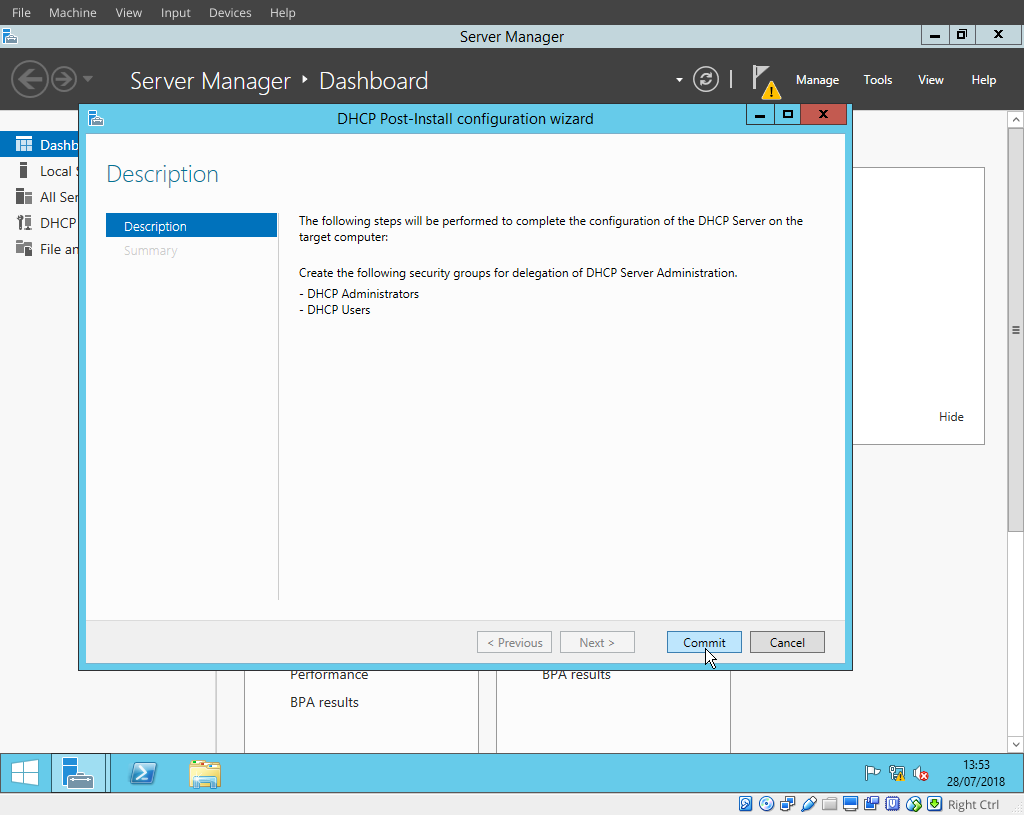The width and height of the screenshot is (1024, 815).
Task: Maximize the DHCP wizard window
Action: (x=788, y=115)
